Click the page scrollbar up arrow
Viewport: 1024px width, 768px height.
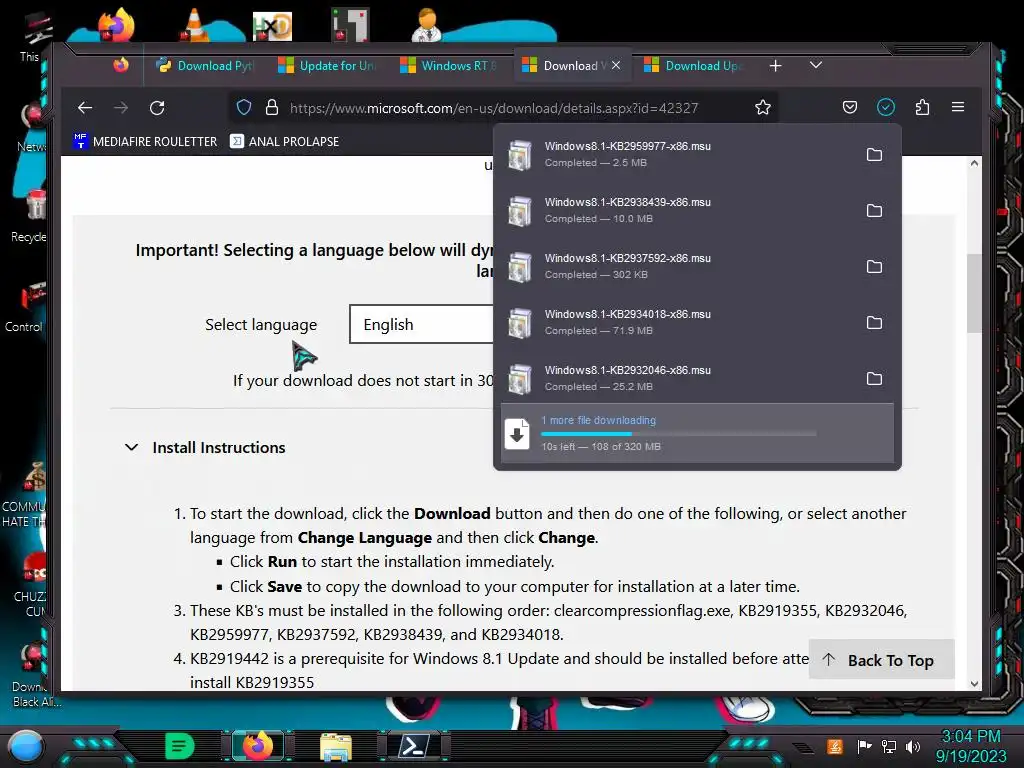[974, 163]
